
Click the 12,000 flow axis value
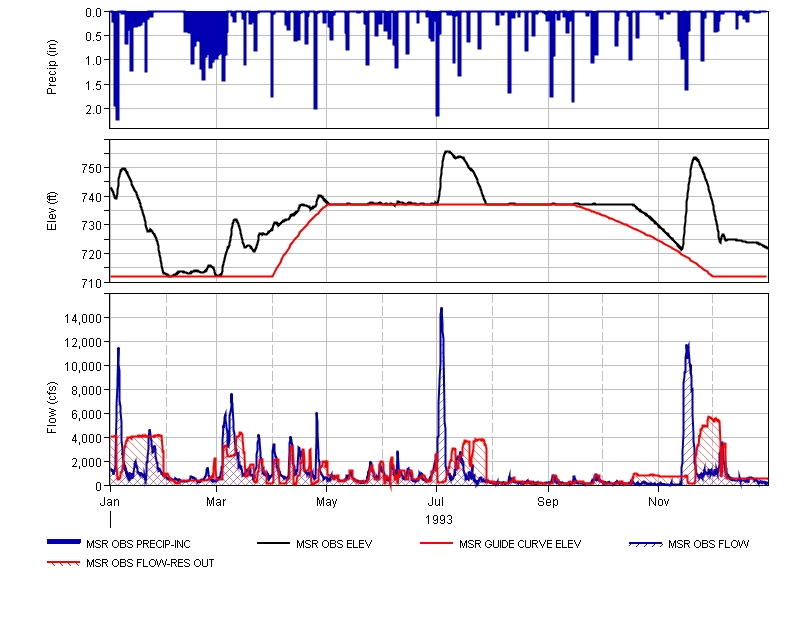point(83,343)
